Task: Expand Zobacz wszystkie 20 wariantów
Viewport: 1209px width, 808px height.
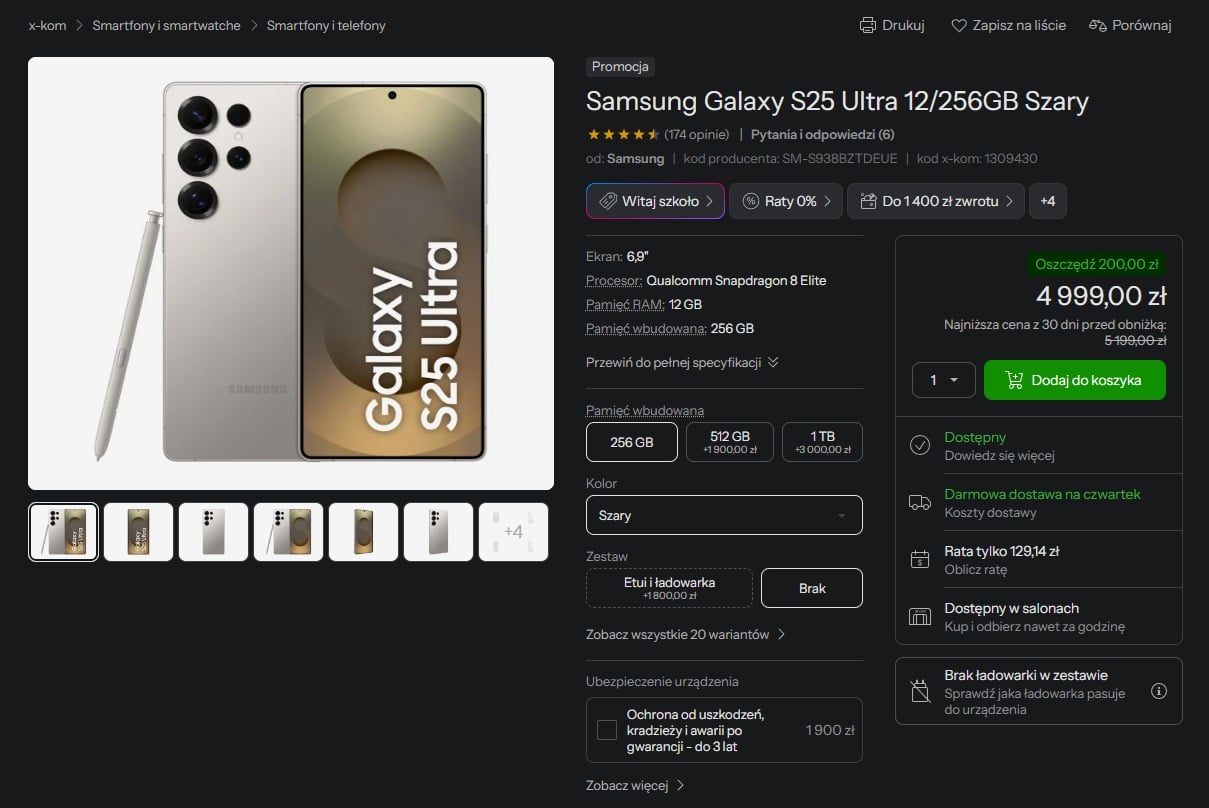Action: [x=686, y=634]
